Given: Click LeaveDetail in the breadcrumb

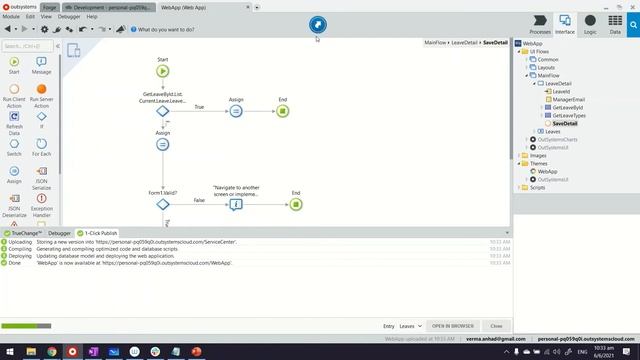Looking at the screenshot, I should tap(464, 42).
